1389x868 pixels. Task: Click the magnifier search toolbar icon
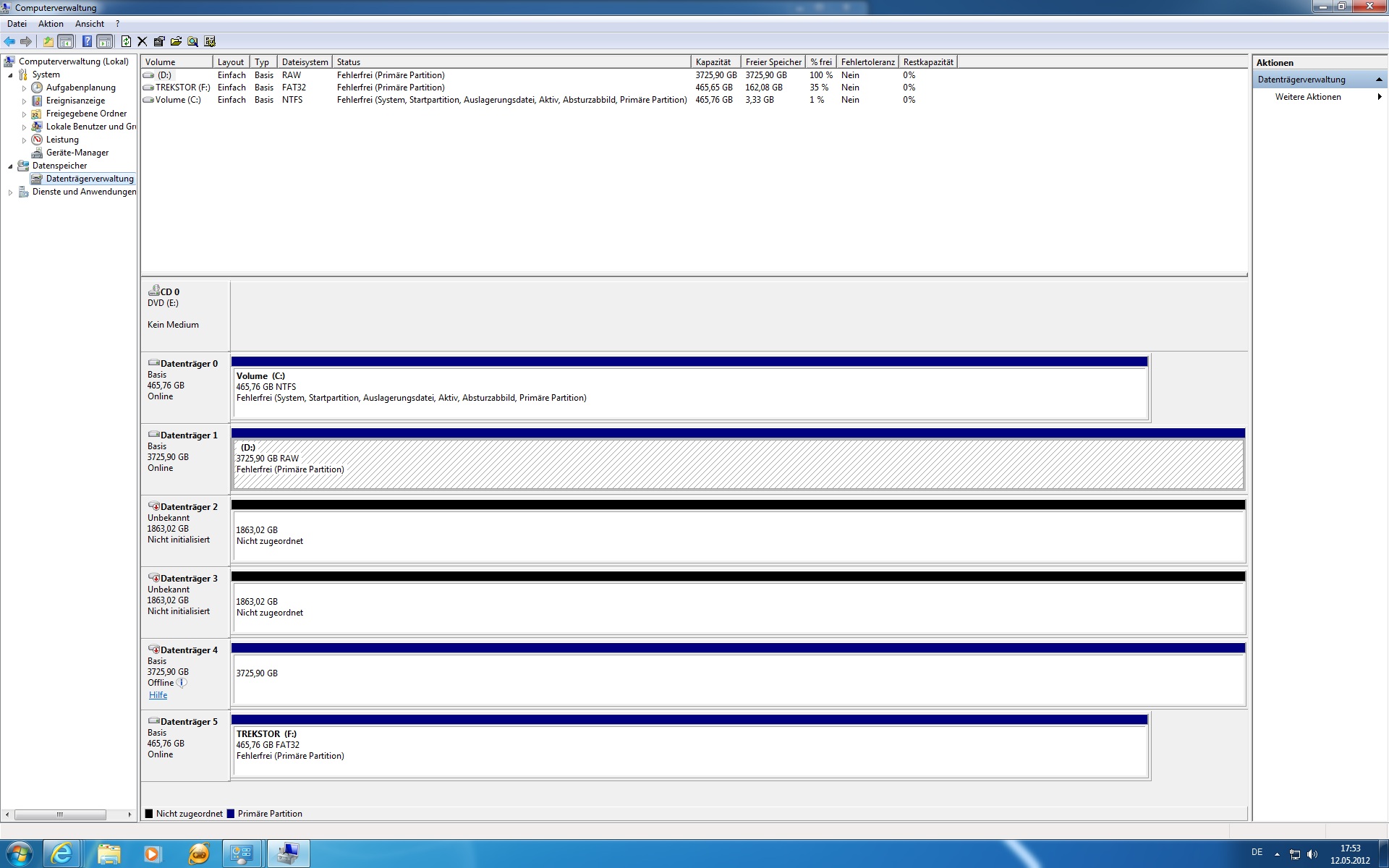point(192,41)
